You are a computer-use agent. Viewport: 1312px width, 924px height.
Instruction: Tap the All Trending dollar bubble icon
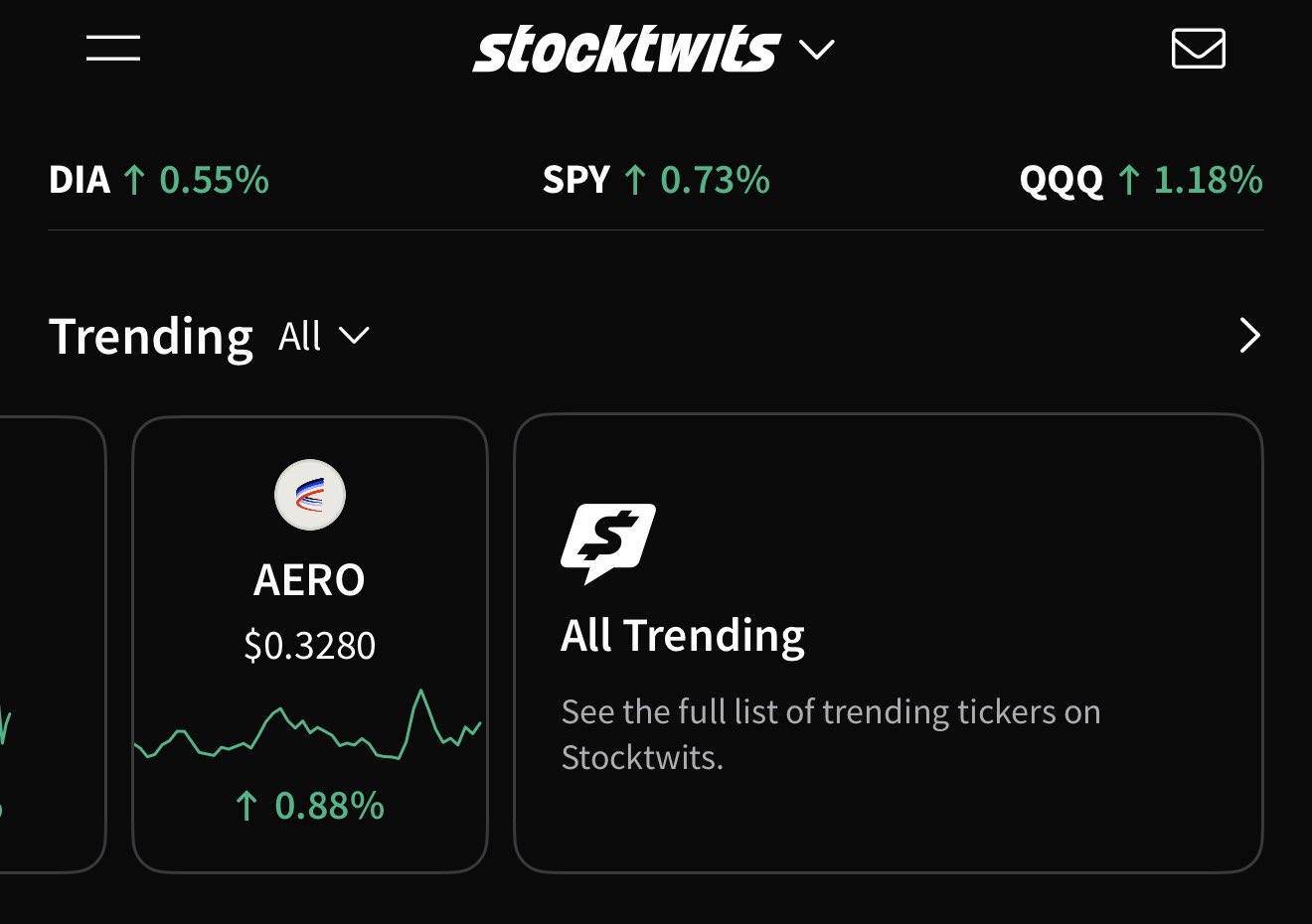[x=607, y=542]
